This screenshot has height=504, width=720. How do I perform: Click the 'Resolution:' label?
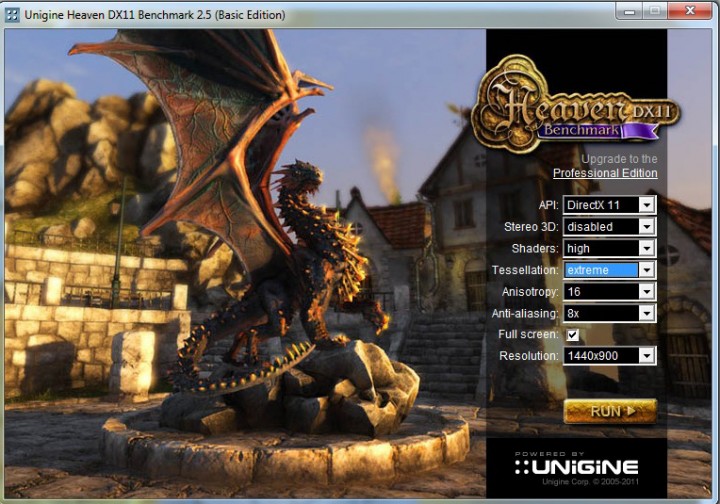coord(529,356)
